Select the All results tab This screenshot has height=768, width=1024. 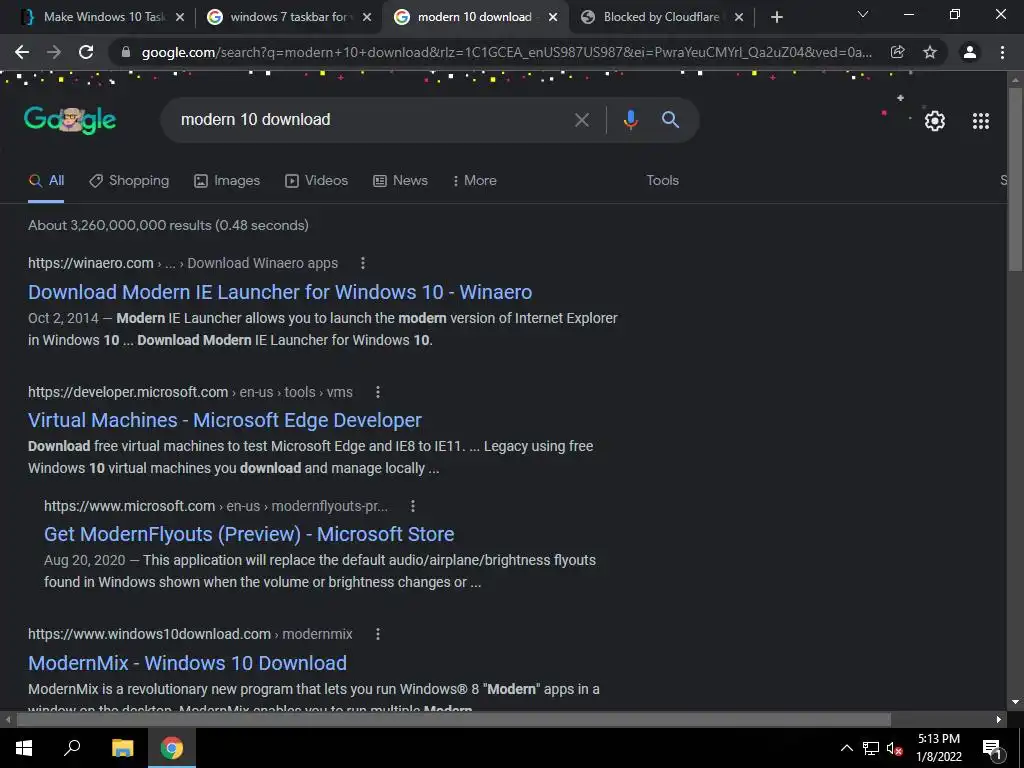(46, 180)
